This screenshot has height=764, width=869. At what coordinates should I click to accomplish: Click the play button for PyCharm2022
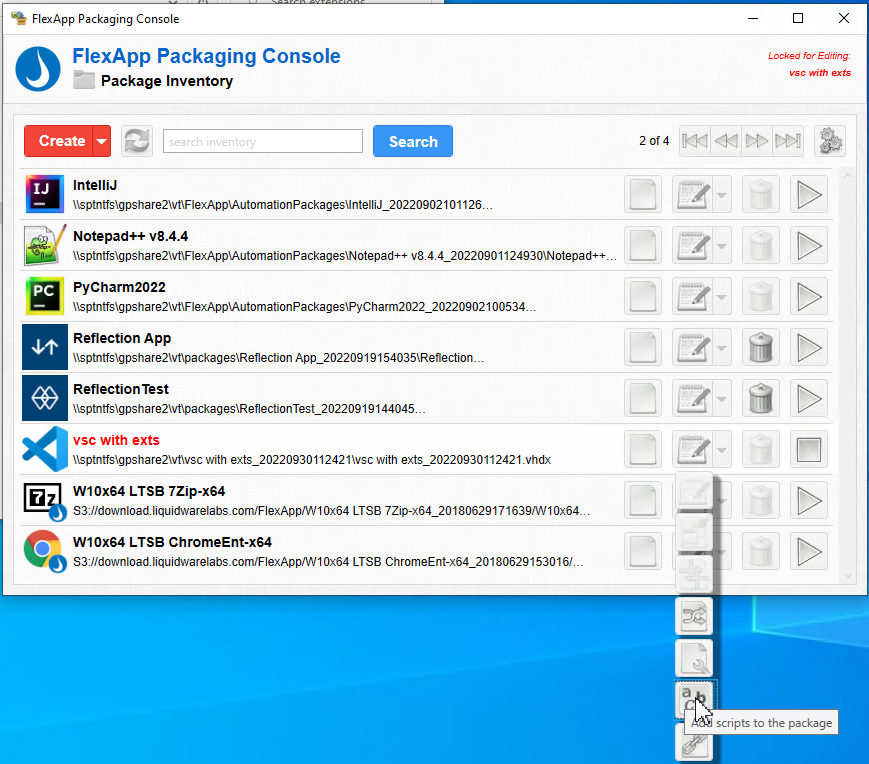(809, 296)
